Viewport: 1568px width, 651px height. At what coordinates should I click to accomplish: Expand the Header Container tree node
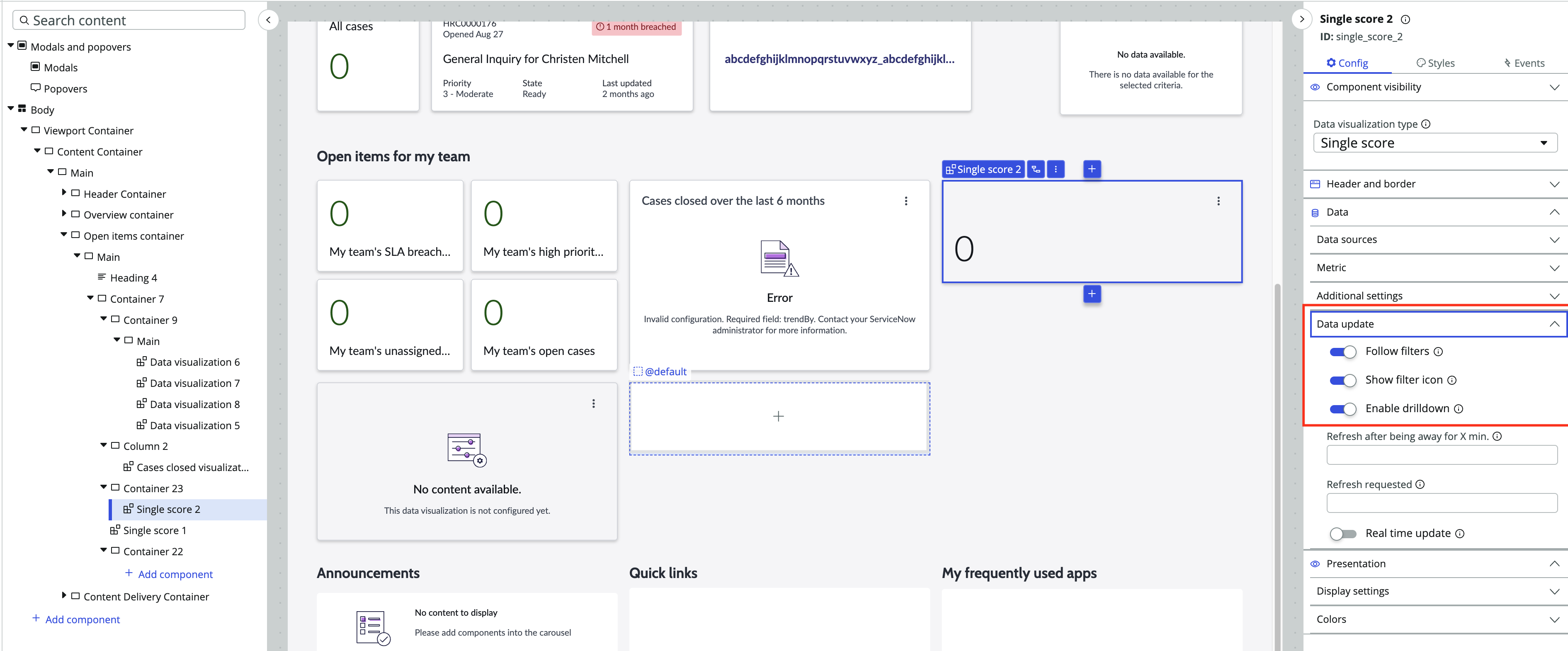tap(63, 193)
